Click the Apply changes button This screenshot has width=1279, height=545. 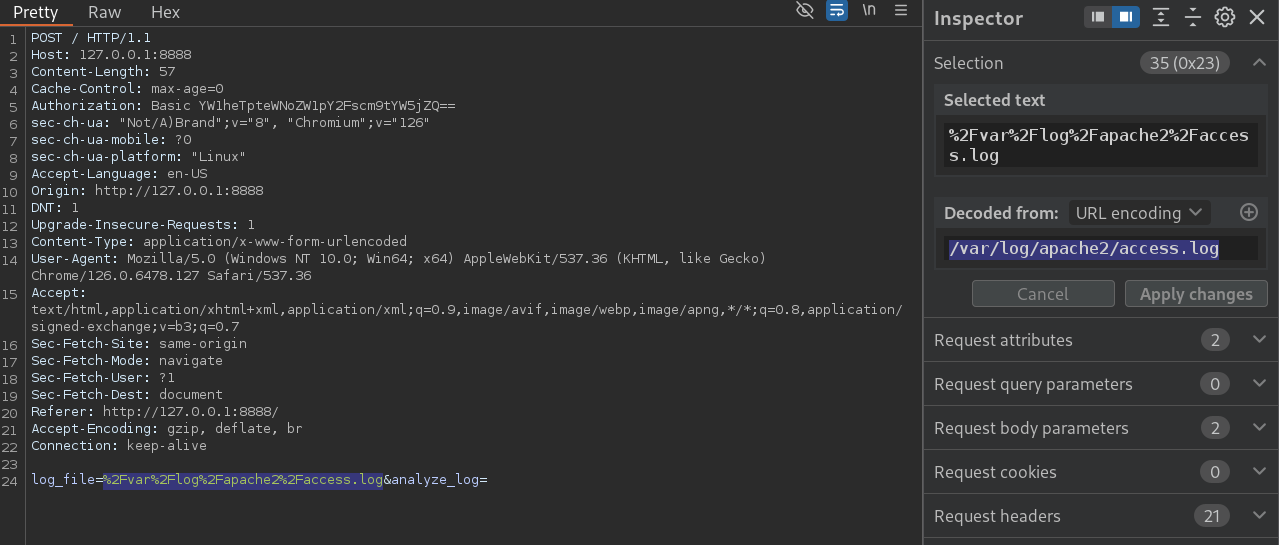1196,294
